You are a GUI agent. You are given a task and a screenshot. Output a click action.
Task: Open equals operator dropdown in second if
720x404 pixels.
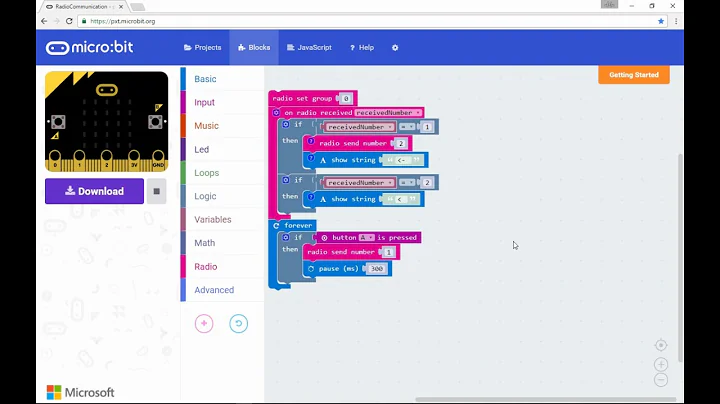(x=407, y=183)
